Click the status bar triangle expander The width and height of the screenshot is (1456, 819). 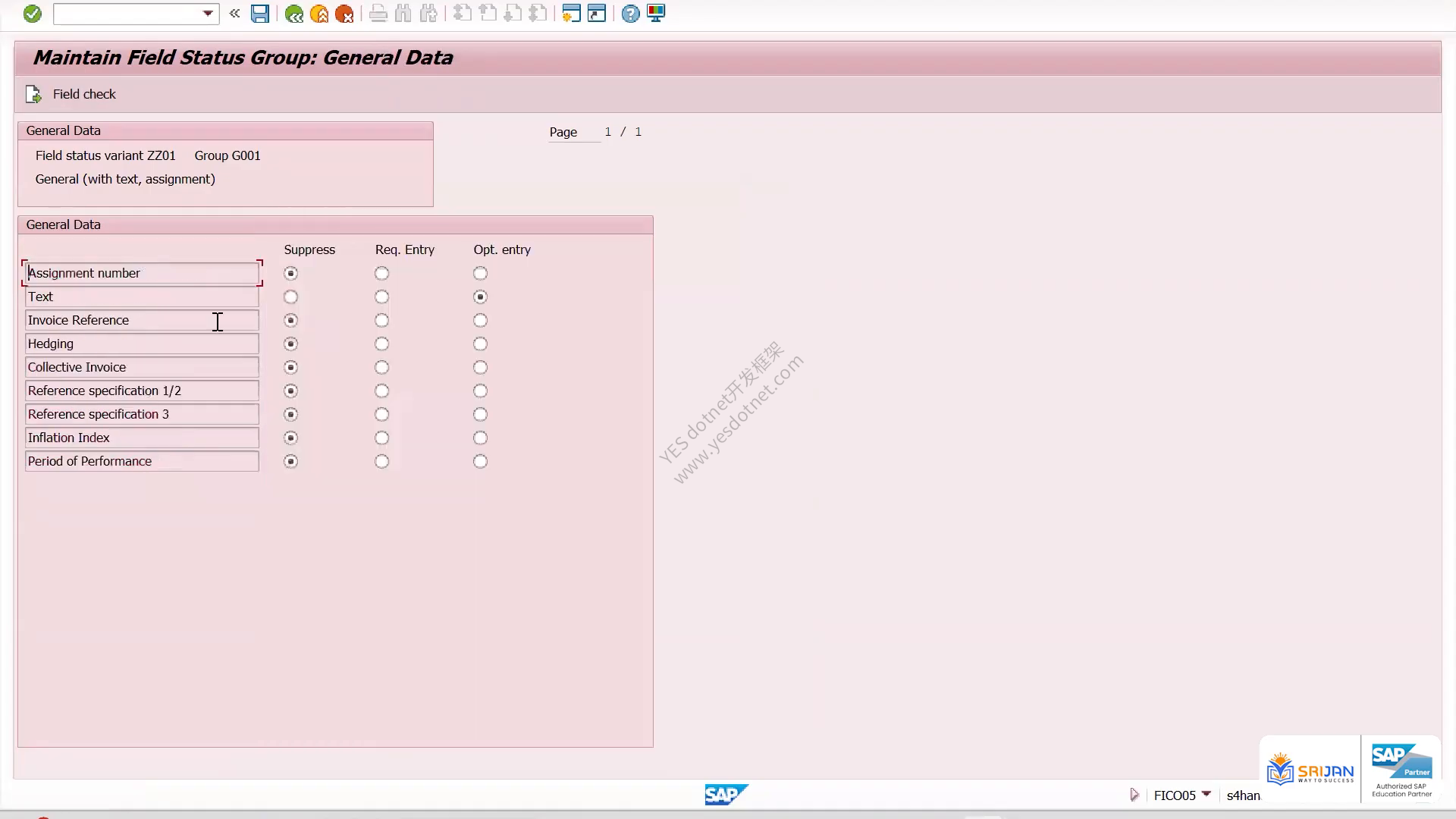tap(1134, 795)
